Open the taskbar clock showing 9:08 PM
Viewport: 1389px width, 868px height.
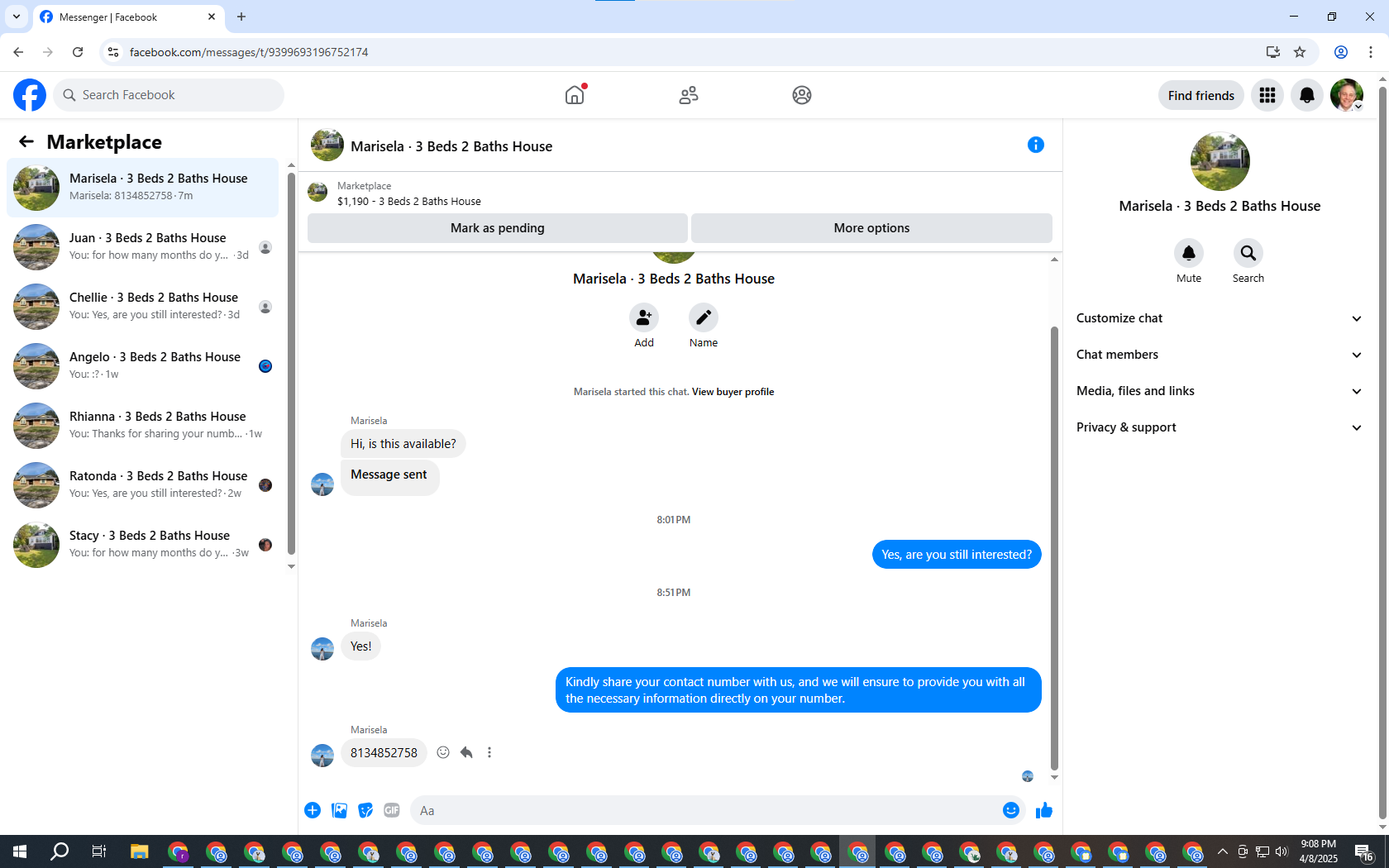click(x=1318, y=851)
